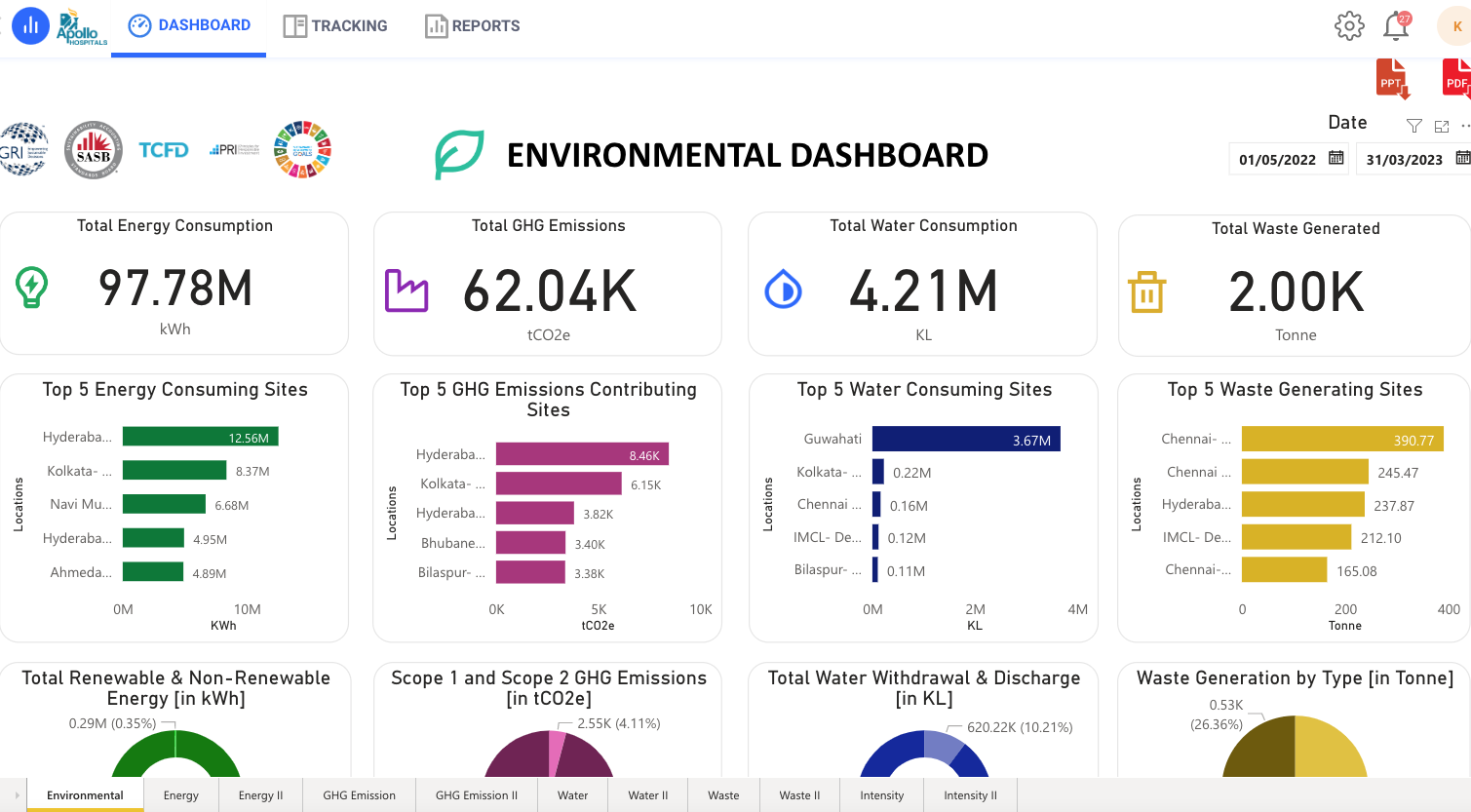This screenshot has height=812, width=1471.
Task: Click the Intensity page tab
Action: coord(881,795)
